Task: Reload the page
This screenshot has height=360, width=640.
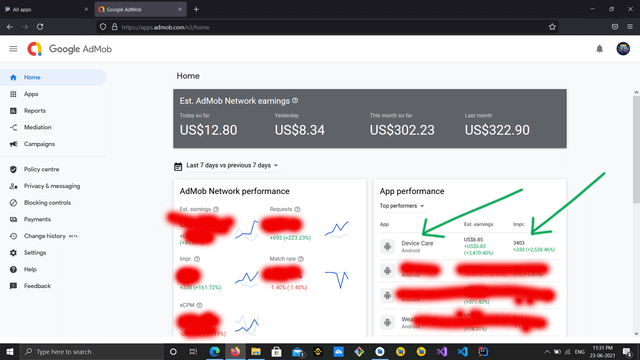Action: 40,27
